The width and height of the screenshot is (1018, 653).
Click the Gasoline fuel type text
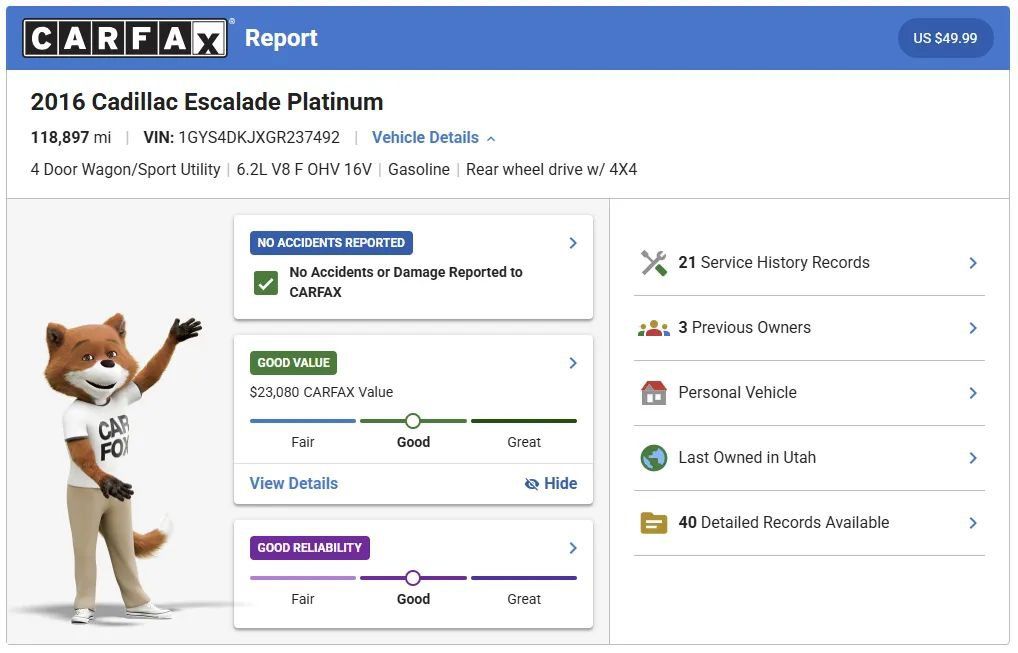(419, 169)
